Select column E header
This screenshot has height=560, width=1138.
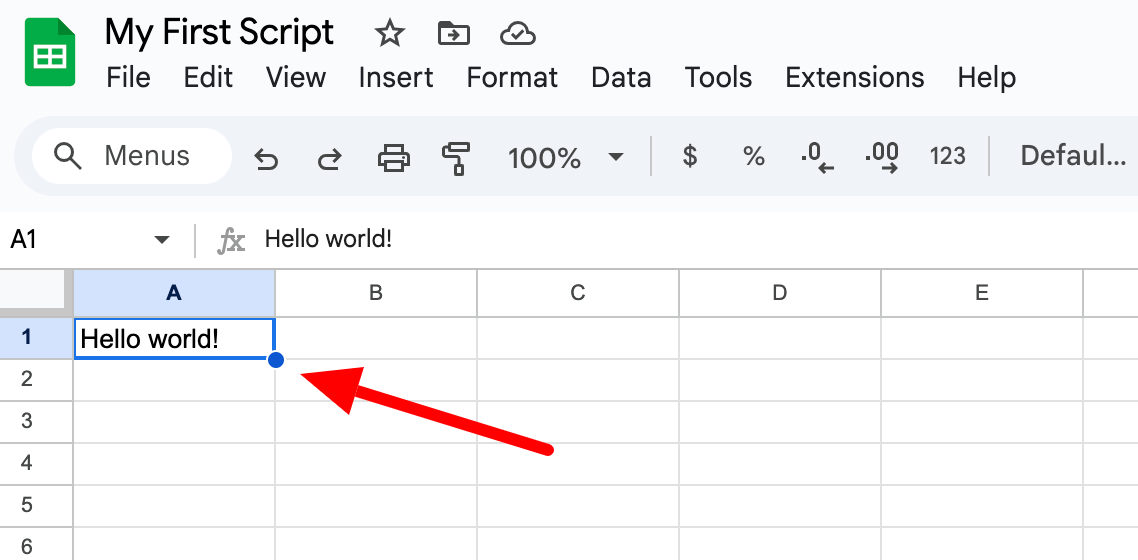[981, 293]
